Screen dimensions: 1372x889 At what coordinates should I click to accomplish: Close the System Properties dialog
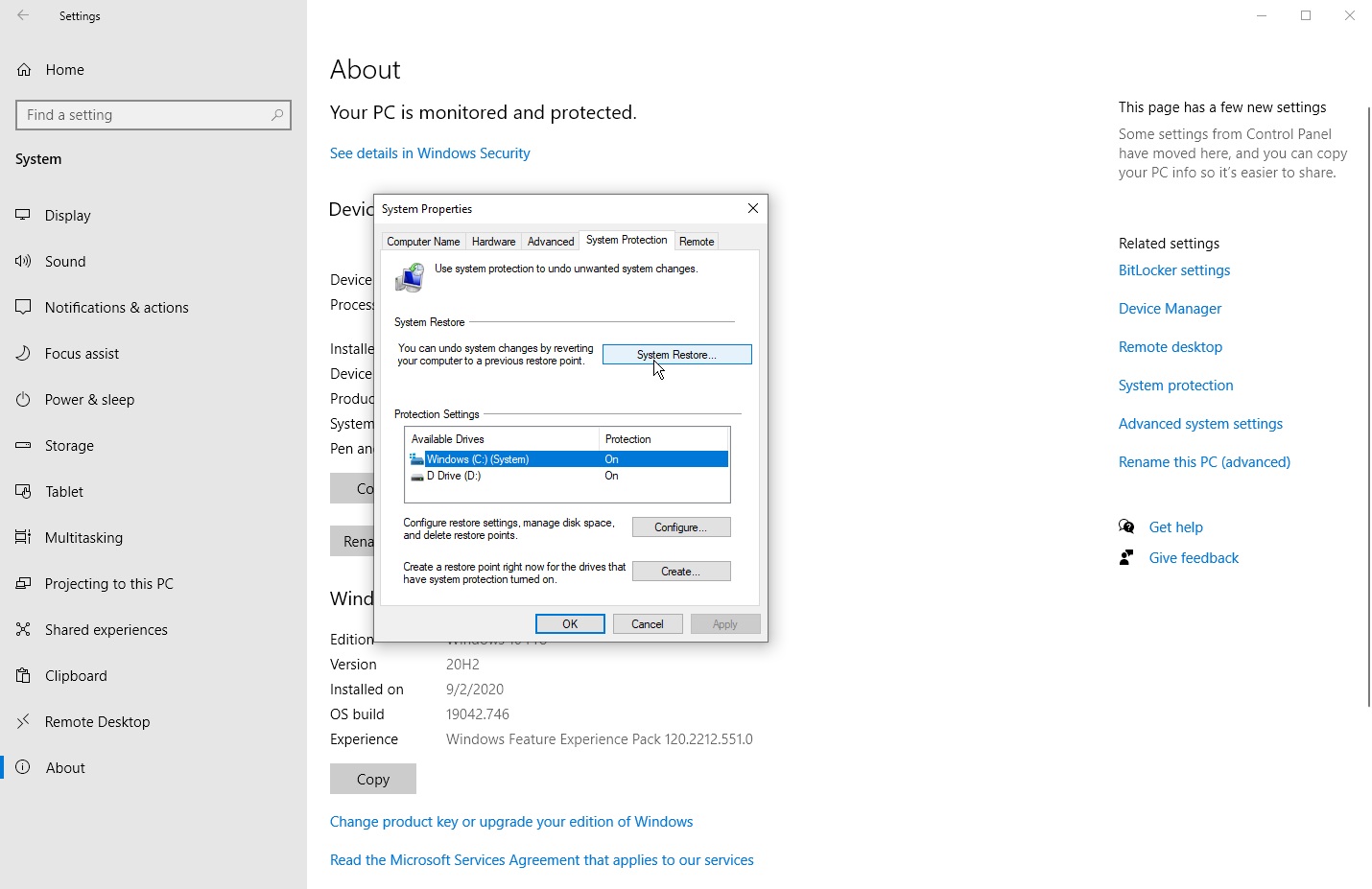click(753, 208)
